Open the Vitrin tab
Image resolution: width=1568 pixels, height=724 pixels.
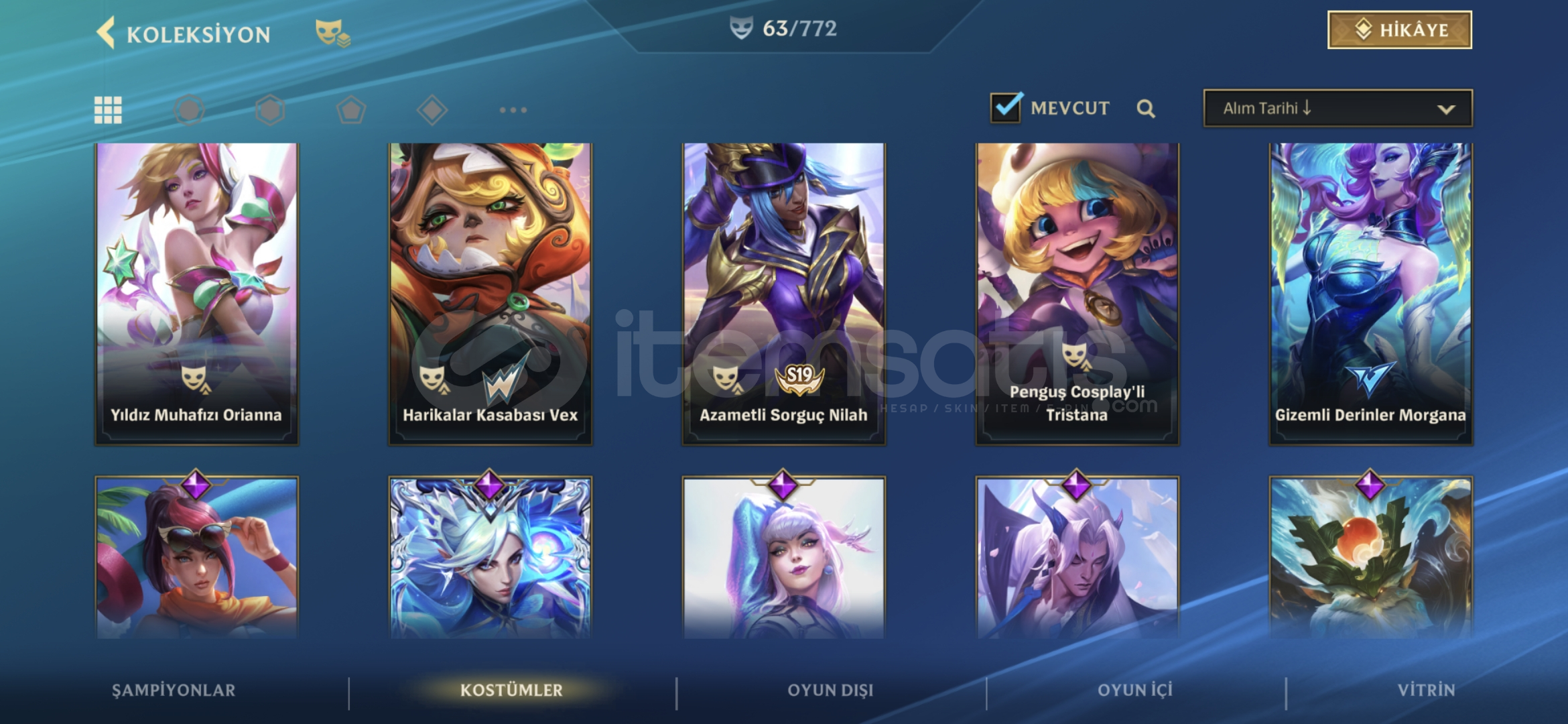[1427, 690]
